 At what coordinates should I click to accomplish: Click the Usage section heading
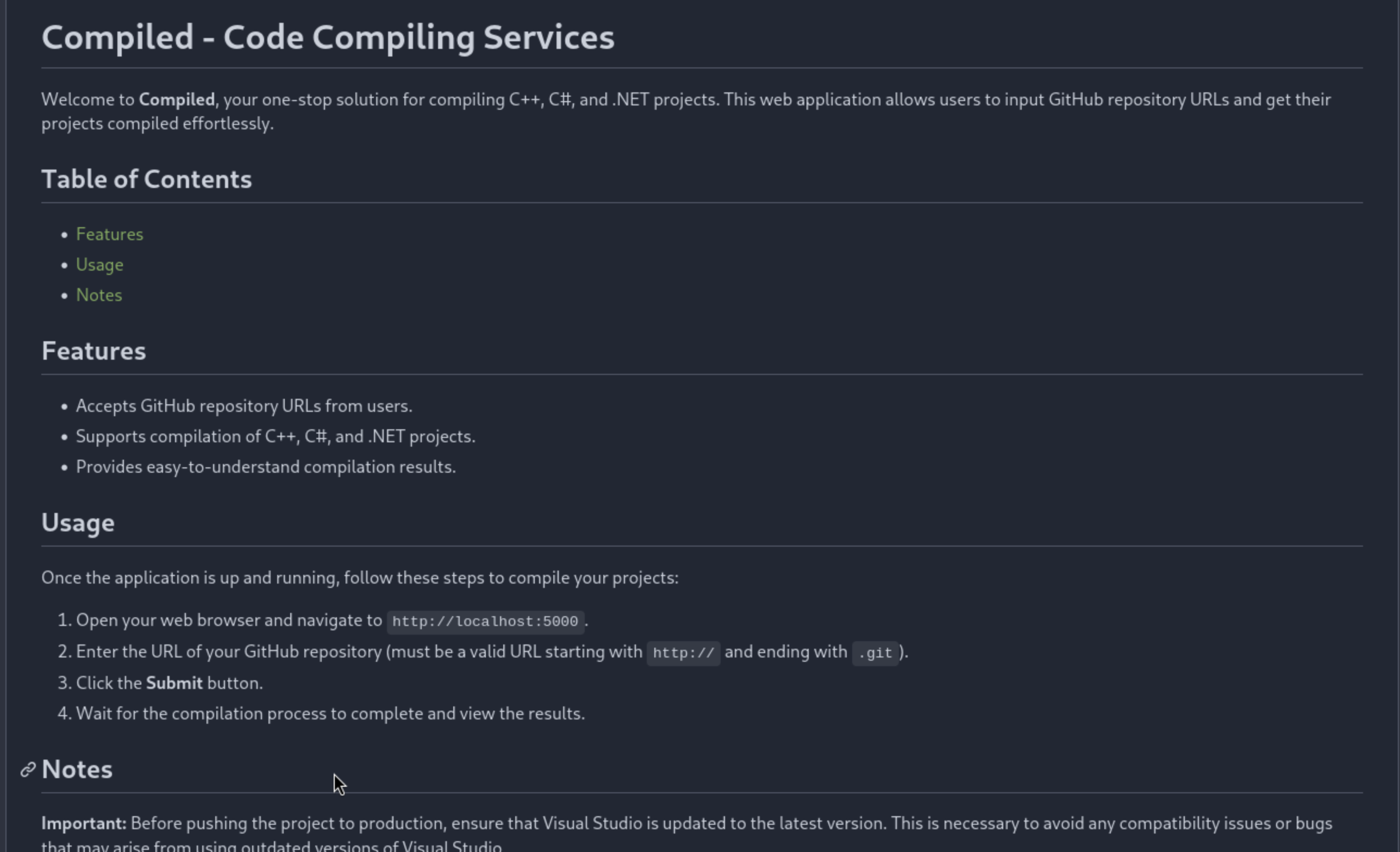[78, 523]
